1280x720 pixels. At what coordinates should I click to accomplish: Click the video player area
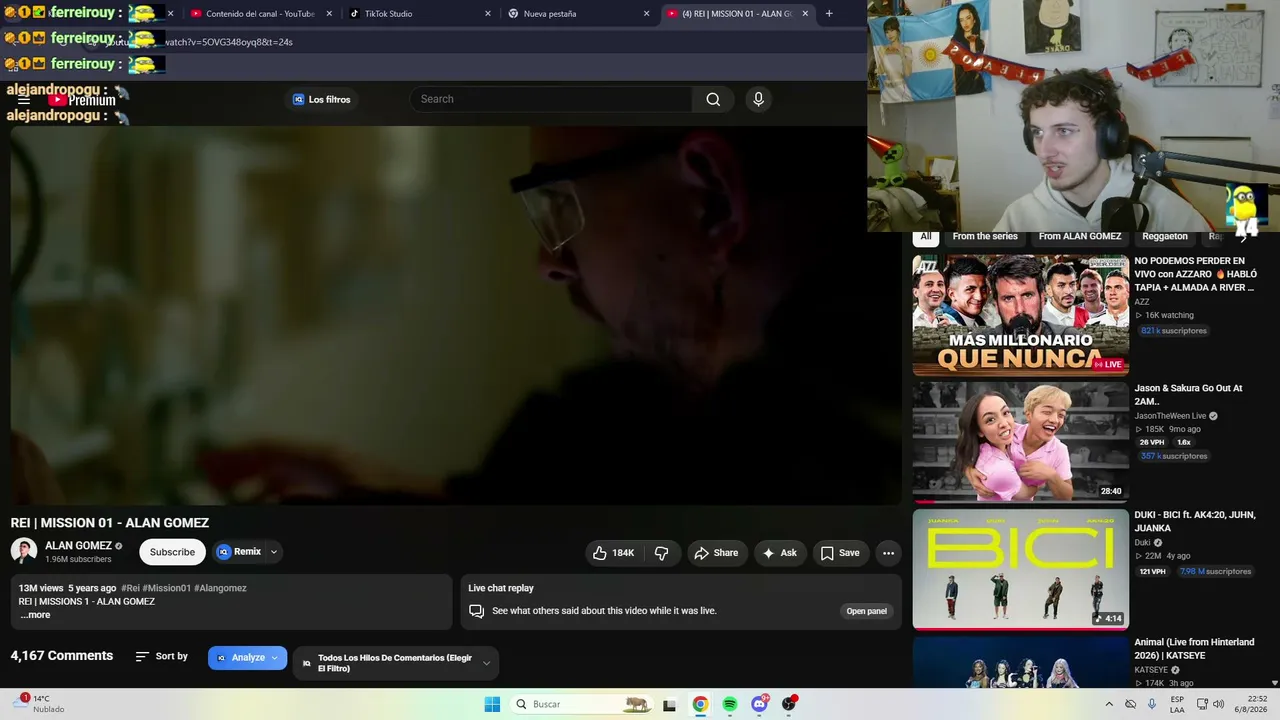pyautogui.click(x=456, y=315)
